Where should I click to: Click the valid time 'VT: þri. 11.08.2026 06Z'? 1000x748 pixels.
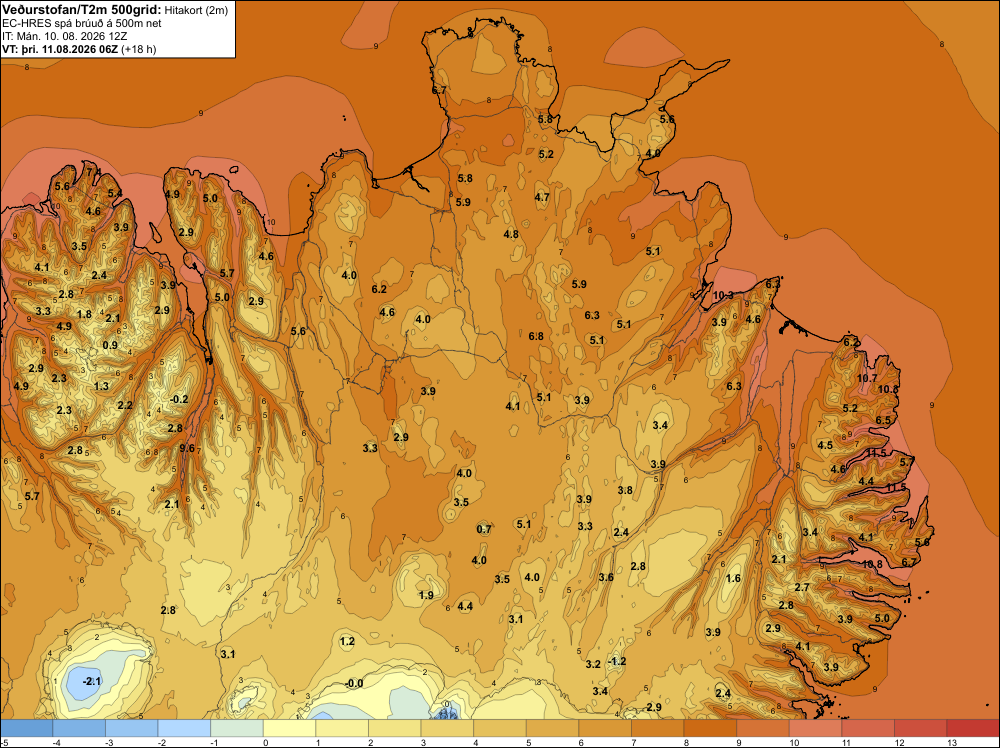(x=60, y=48)
